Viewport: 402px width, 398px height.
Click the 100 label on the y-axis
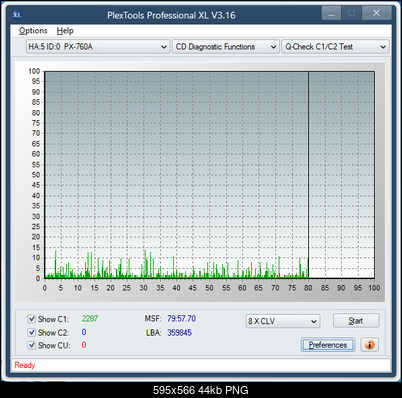coord(34,71)
